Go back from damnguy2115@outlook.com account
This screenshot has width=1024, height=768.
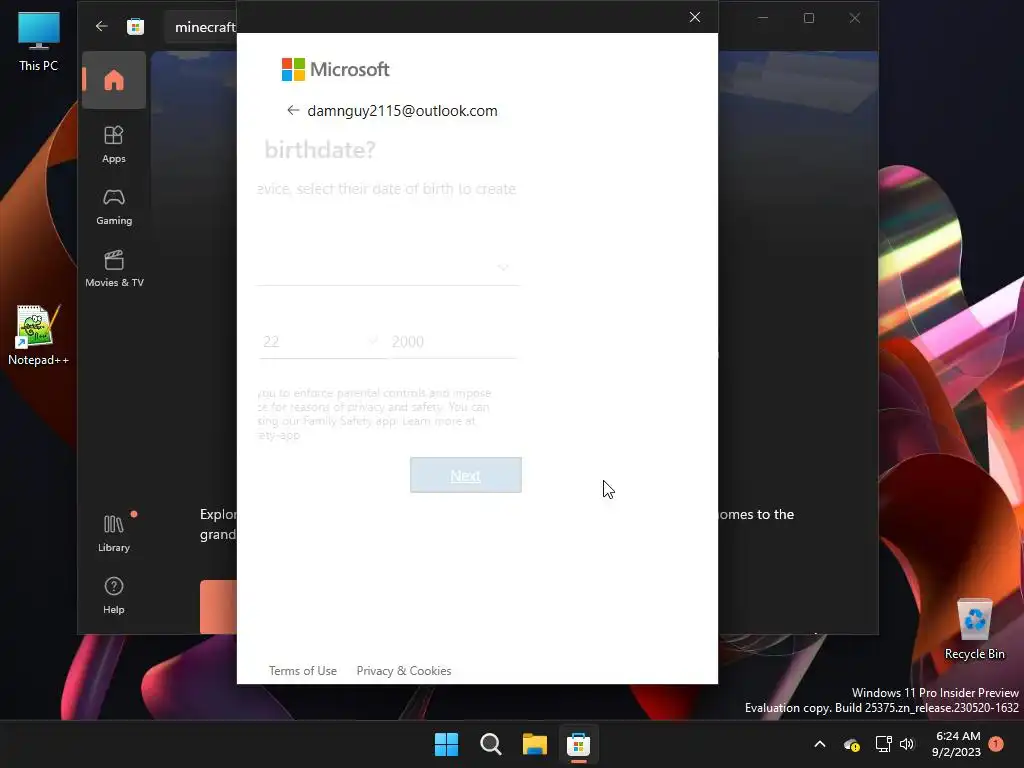pos(293,110)
